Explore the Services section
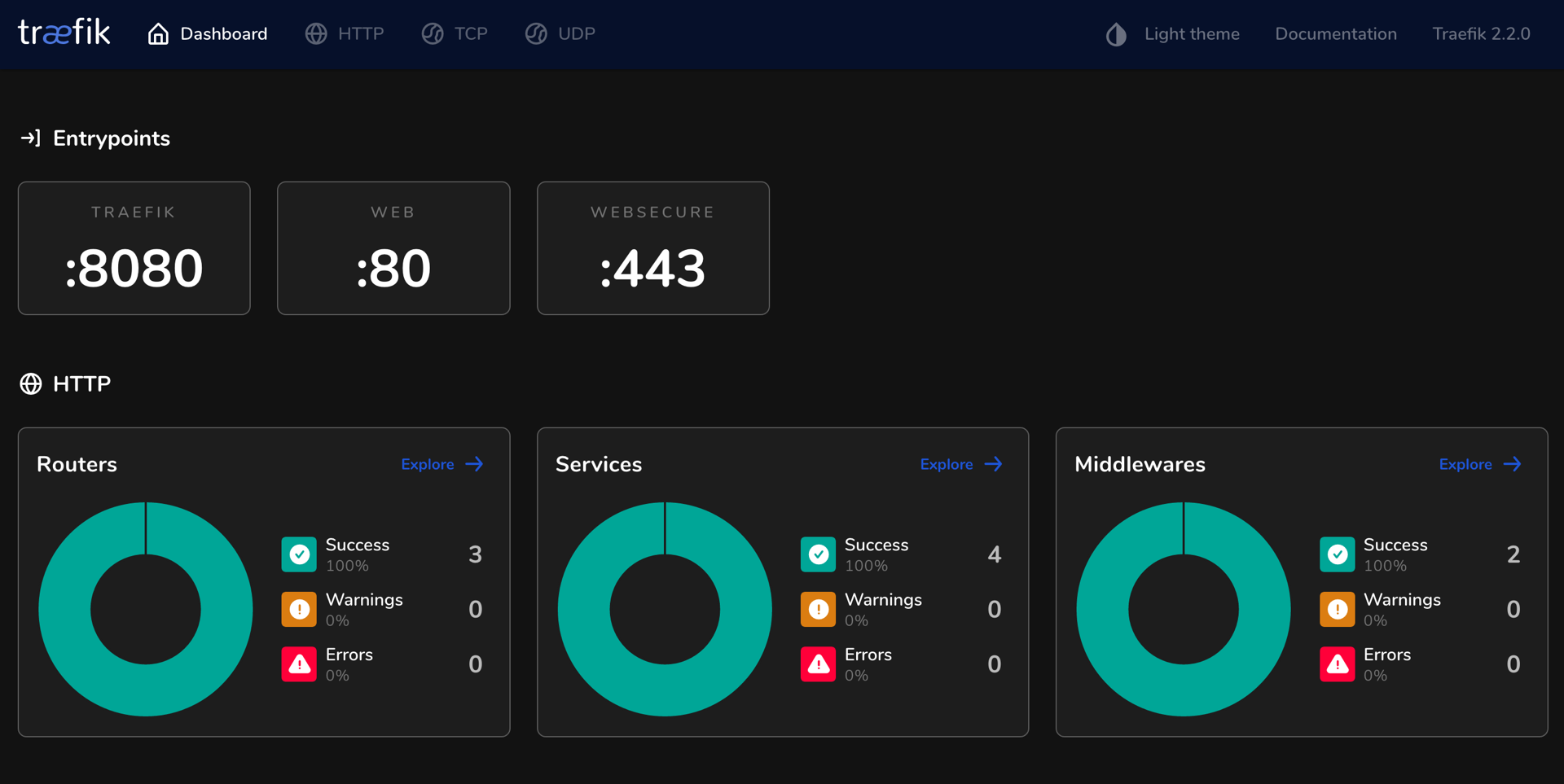 coord(961,464)
